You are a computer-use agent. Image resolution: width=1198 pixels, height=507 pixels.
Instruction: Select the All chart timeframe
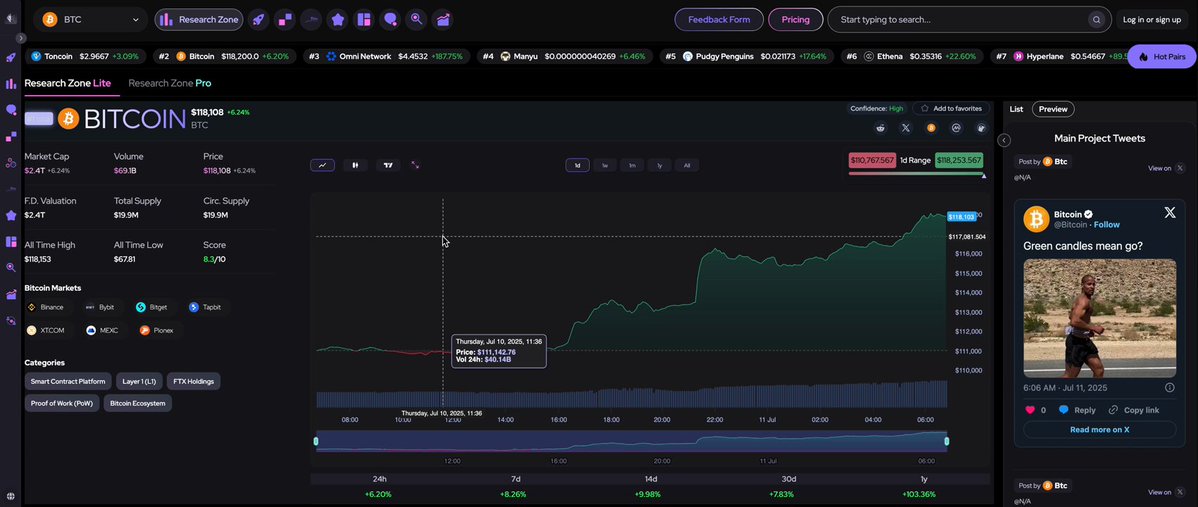pyautogui.click(x=687, y=165)
